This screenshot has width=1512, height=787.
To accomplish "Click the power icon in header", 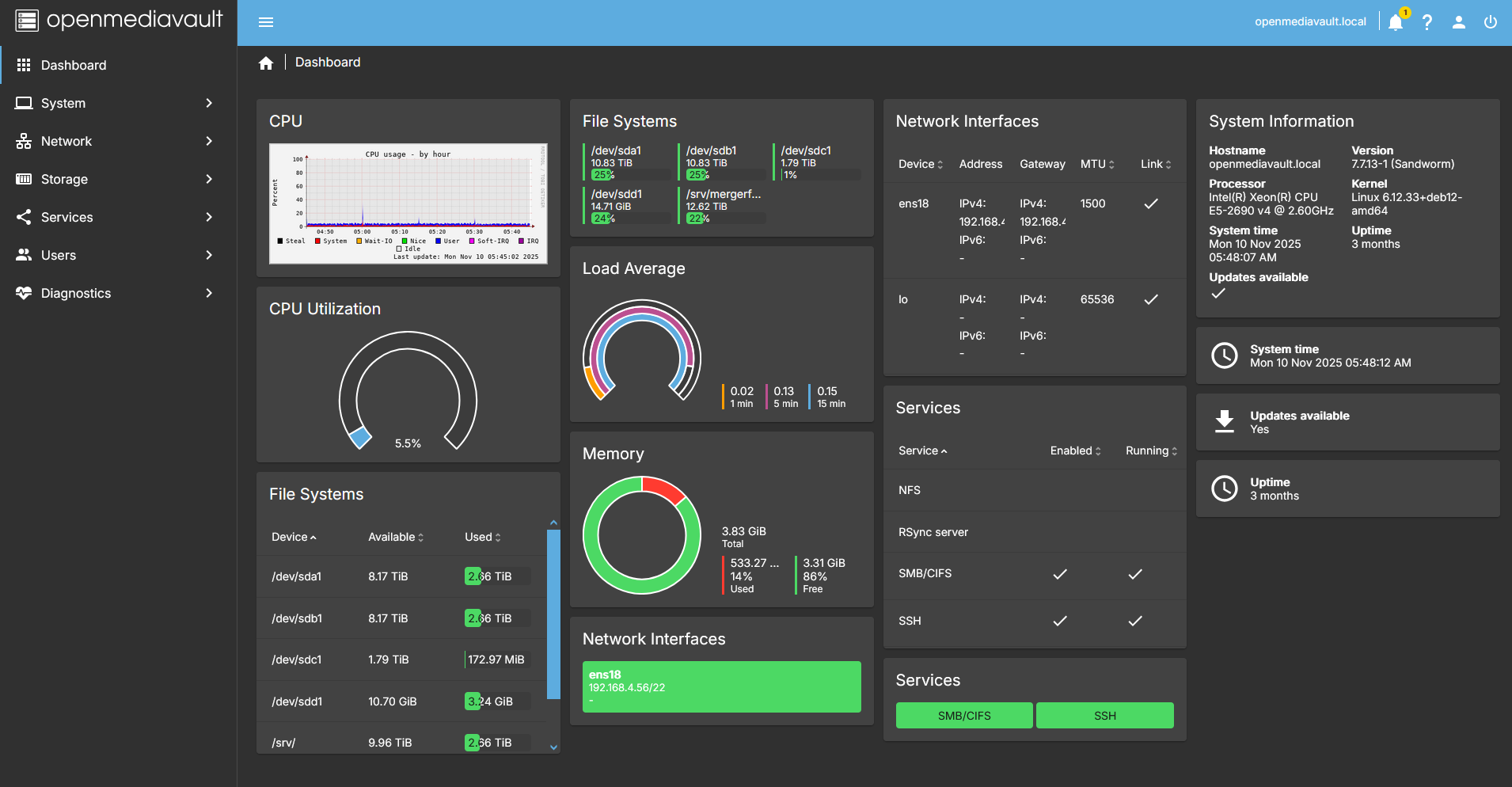I will [1491, 22].
